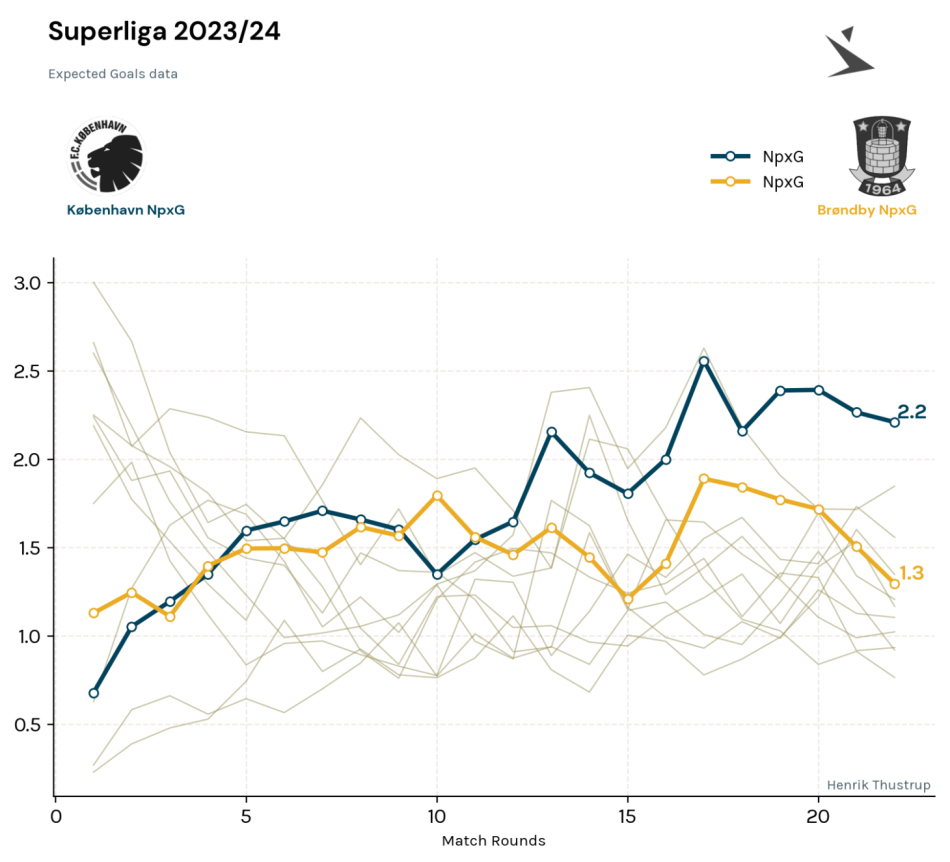The width and height of the screenshot is (950, 862).
Task: Click the F.C. København lion logo
Action: coord(107,156)
